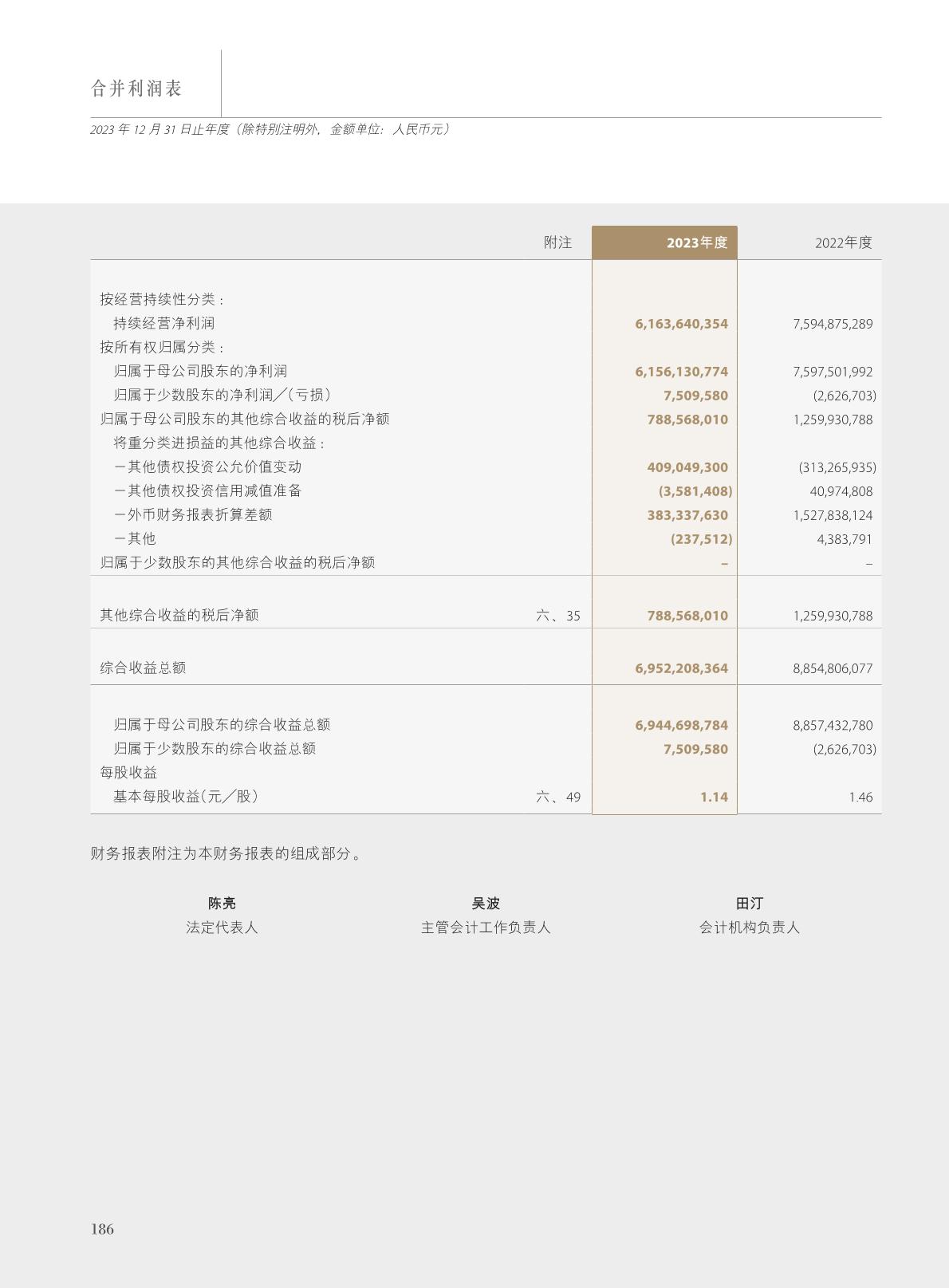Click the signatory name 陈亮

pos(222,904)
